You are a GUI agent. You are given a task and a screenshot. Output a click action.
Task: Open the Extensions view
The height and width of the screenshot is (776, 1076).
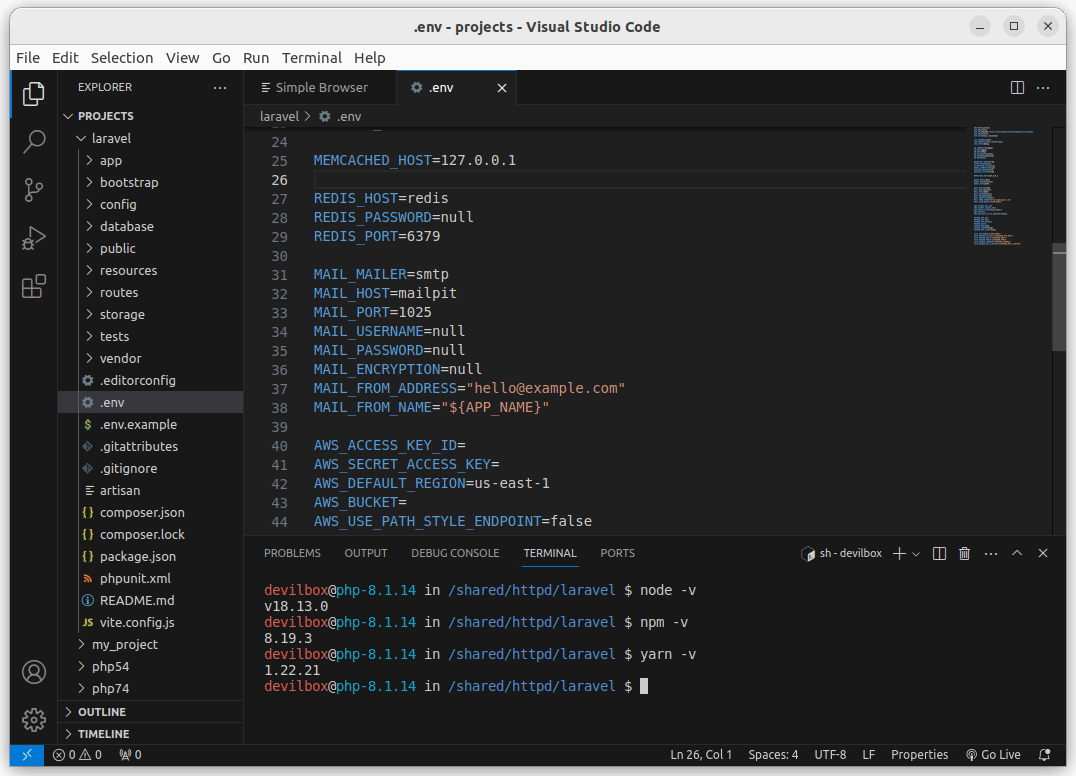tap(34, 287)
